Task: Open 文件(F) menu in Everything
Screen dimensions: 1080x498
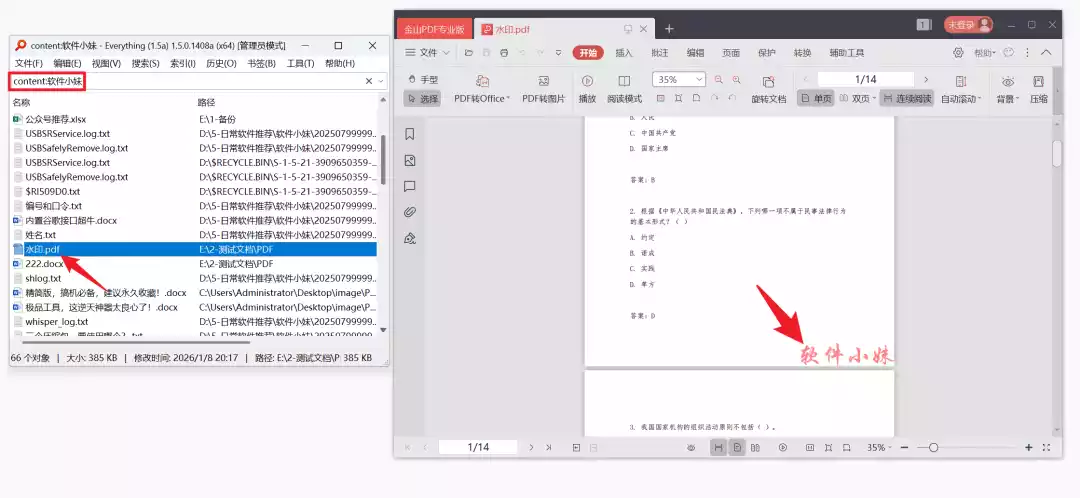Action: tap(29, 63)
